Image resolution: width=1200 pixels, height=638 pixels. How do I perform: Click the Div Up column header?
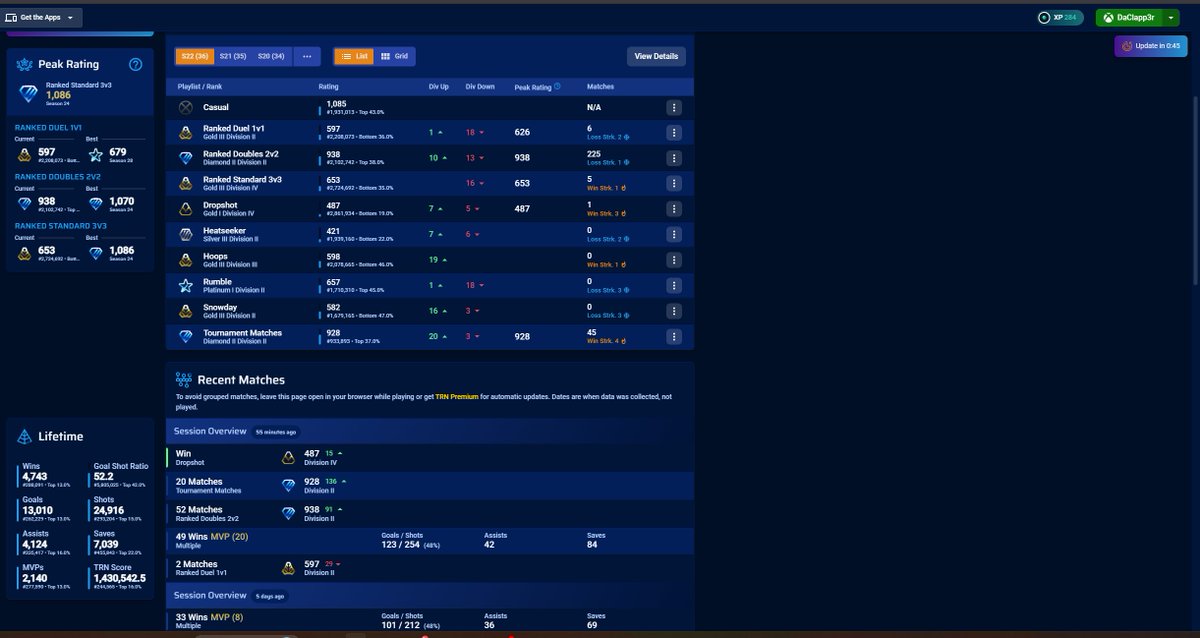pyautogui.click(x=439, y=87)
